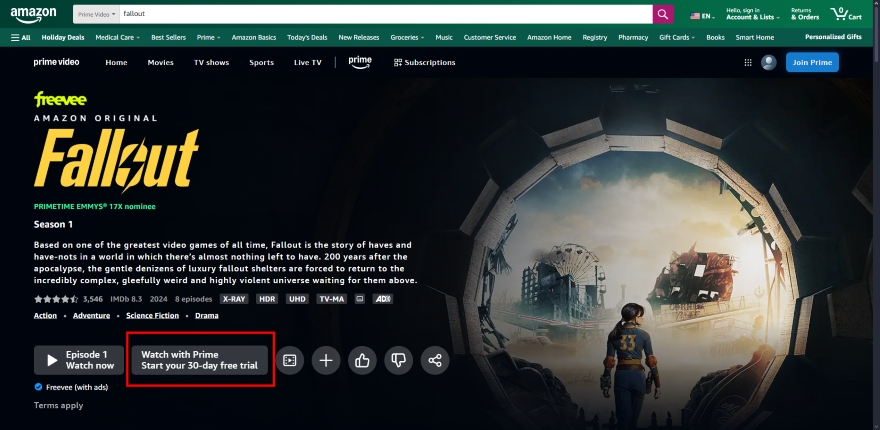The height and width of the screenshot is (430, 880).
Task: Click the TV-MA rating badge
Action: pyautogui.click(x=331, y=299)
